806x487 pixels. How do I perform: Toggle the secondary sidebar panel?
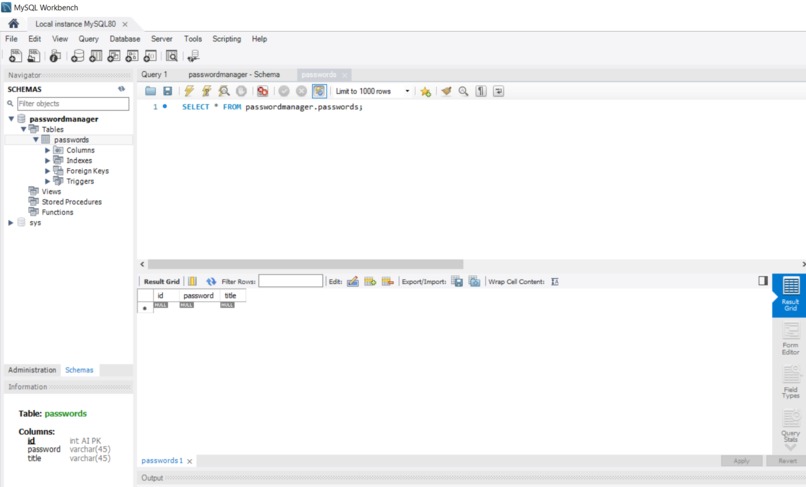pos(763,280)
